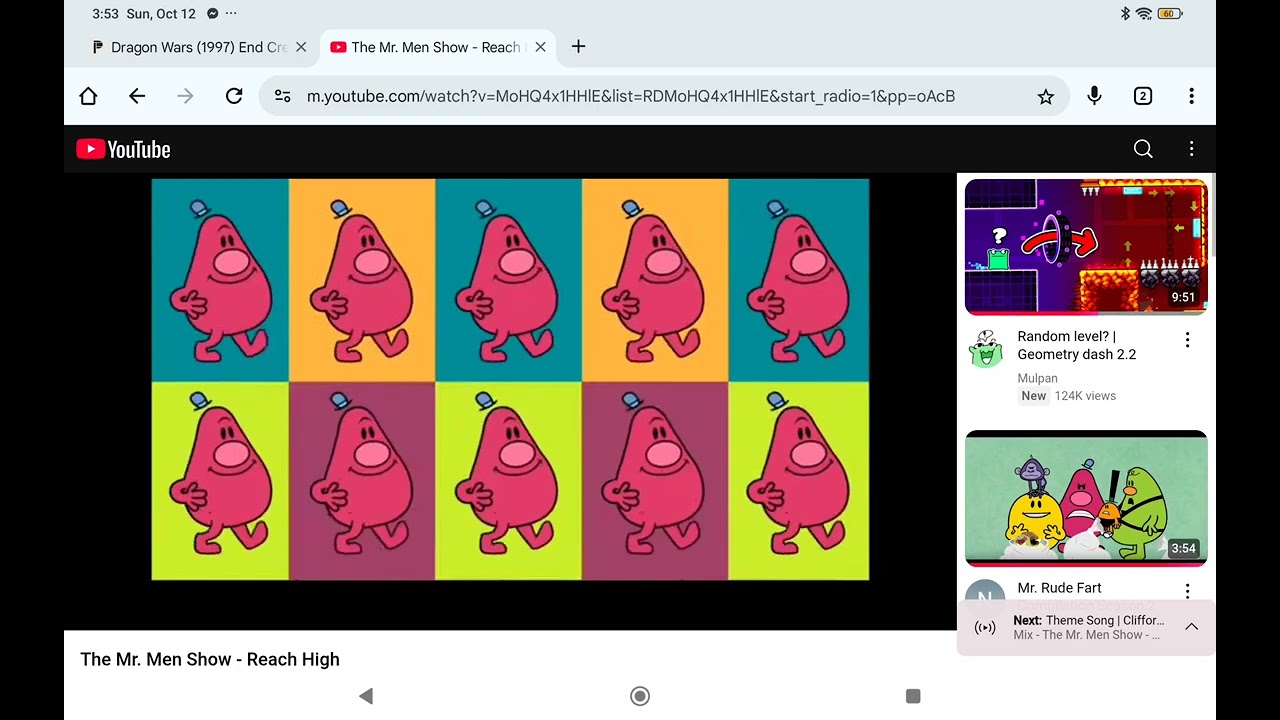1280x720 pixels.
Task: Open Mr. Rude Fart video title
Action: coord(1059,588)
